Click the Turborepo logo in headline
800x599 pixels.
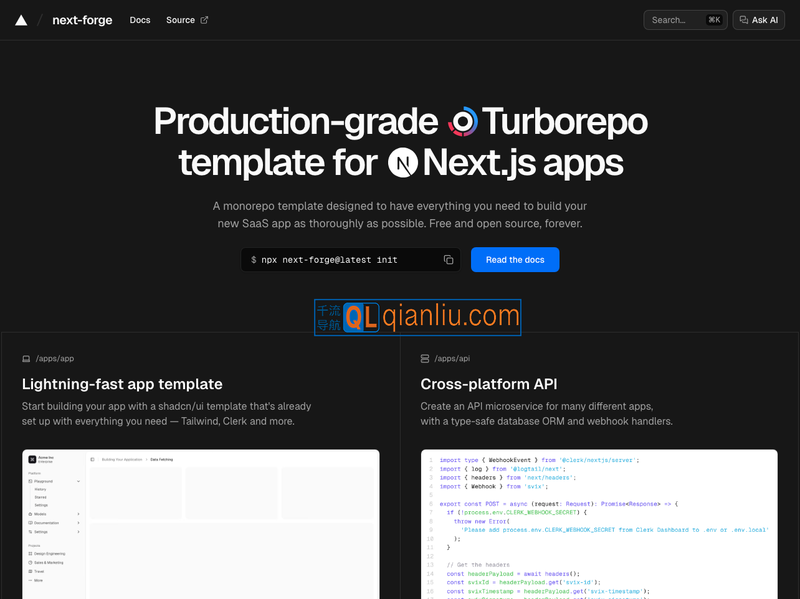(463, 122)
